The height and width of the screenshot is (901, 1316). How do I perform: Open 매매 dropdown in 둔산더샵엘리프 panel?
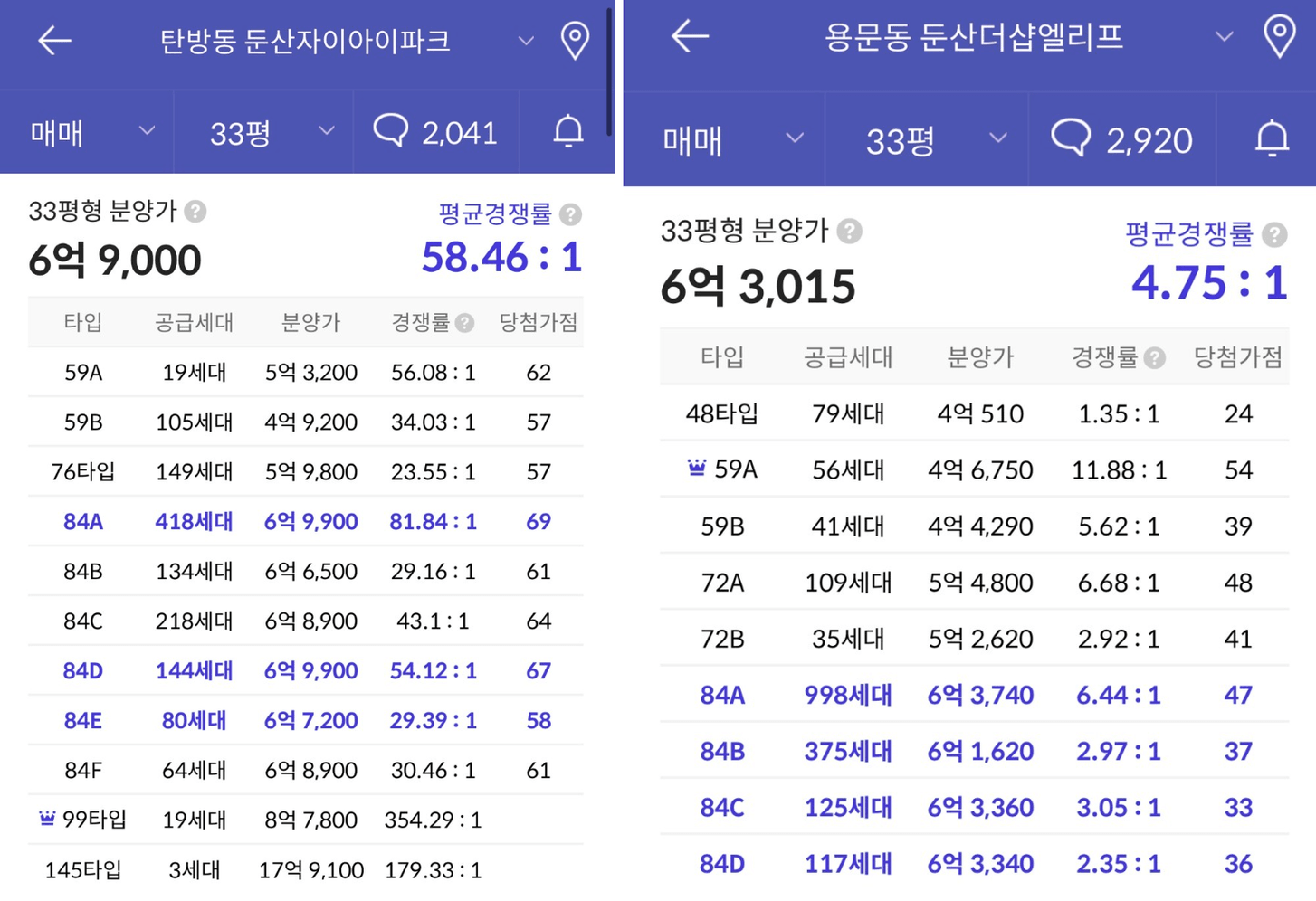733,140
